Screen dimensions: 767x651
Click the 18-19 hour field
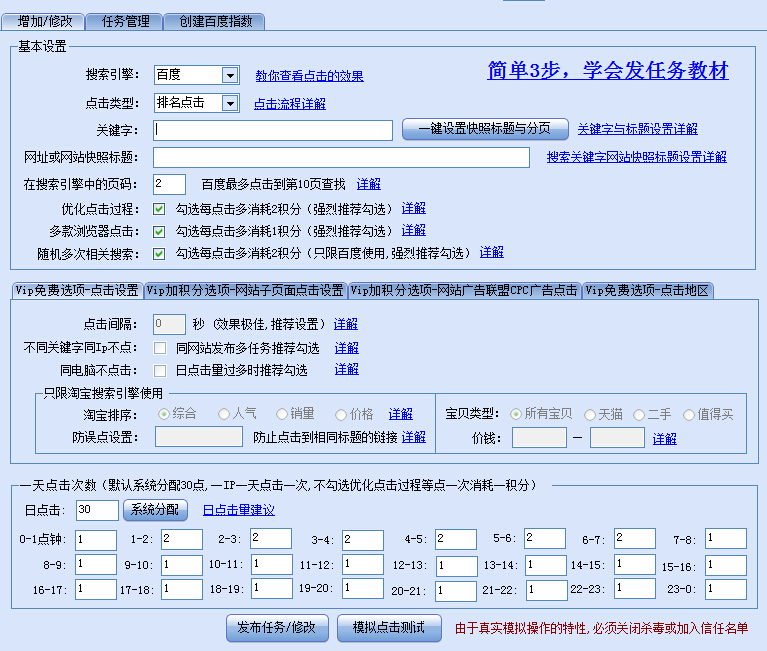click(x=272, y=588)
